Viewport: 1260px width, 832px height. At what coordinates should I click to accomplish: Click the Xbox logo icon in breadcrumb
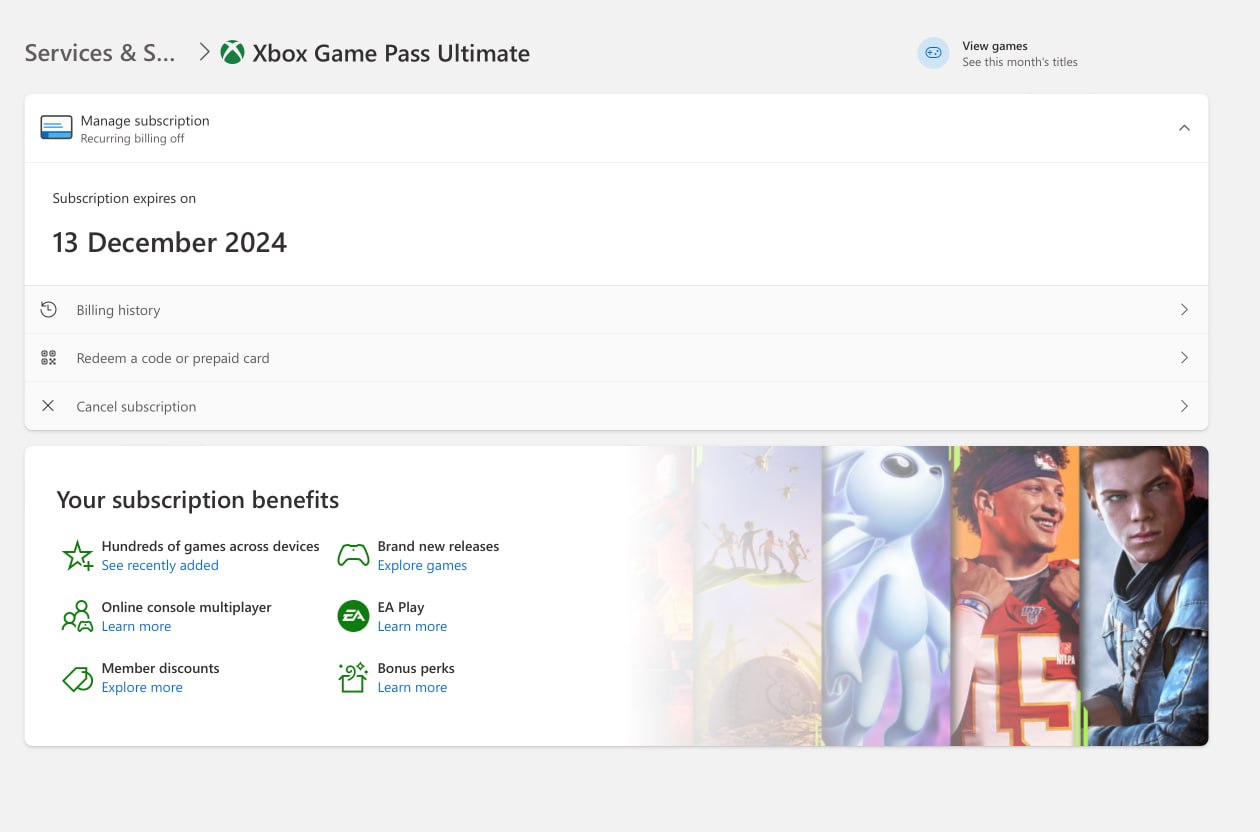click(232, 53)
